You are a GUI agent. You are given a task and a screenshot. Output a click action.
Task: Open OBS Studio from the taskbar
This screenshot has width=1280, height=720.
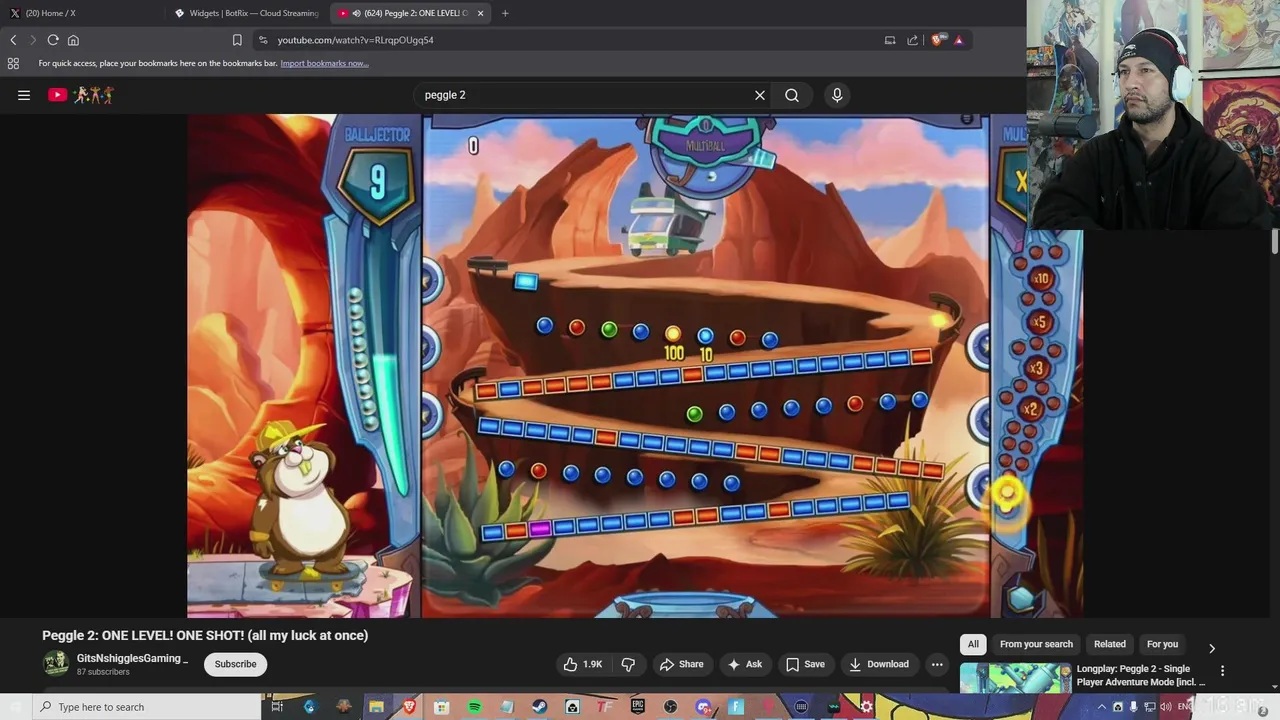[671, 707]
